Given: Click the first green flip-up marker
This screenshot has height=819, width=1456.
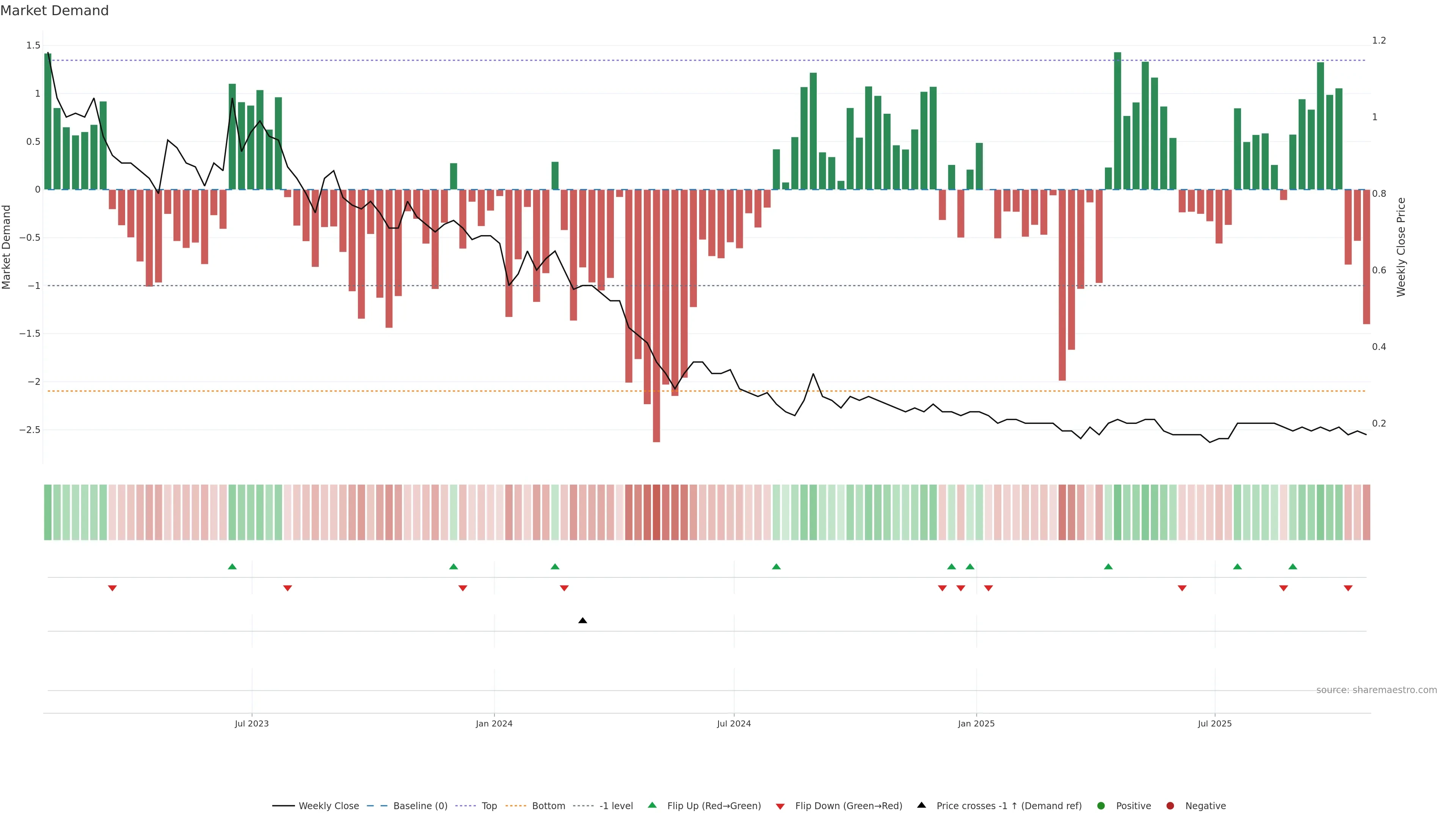Looking at the screenshot, I should click(x=232, y=567).
